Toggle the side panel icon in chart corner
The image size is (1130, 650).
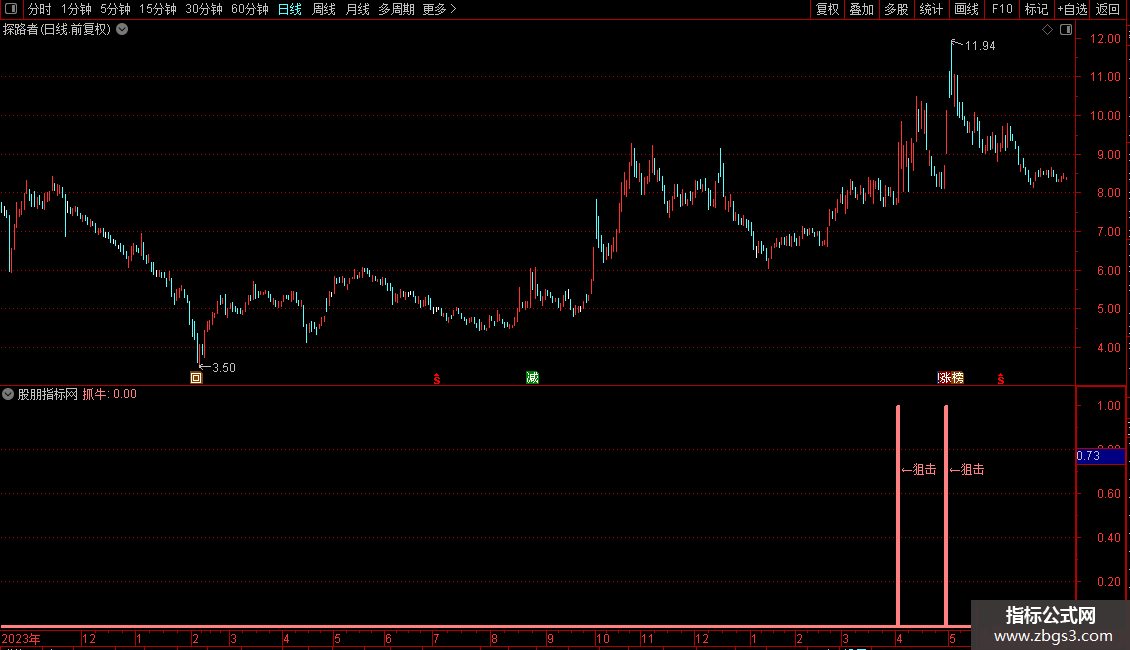point(1067,30)
